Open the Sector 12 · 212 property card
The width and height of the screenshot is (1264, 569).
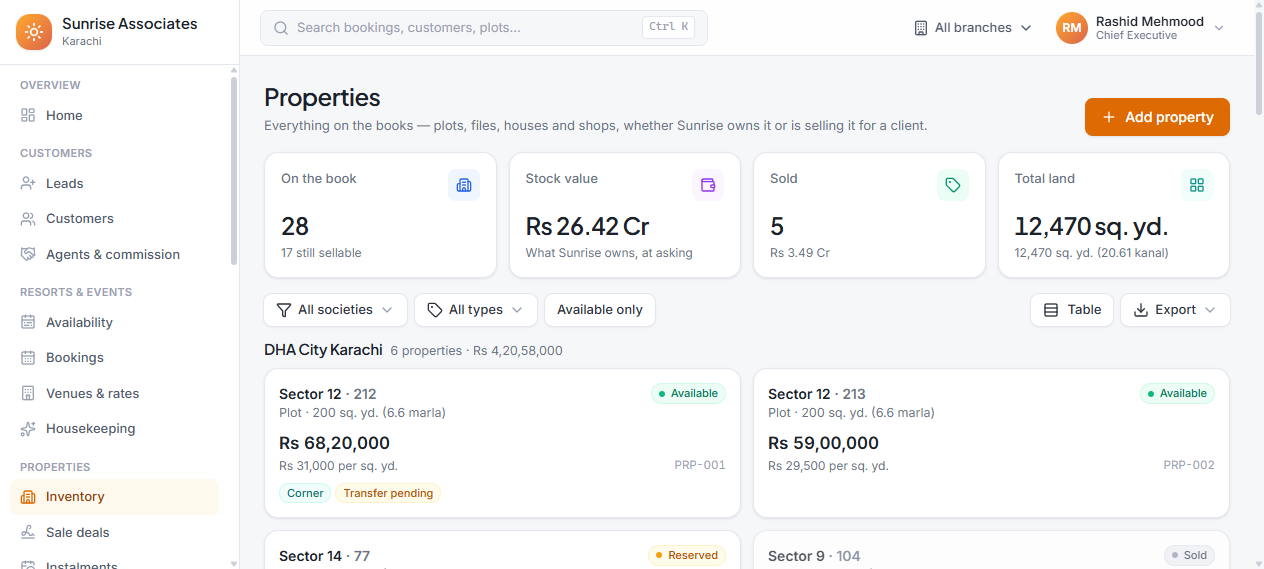point(502,443)
